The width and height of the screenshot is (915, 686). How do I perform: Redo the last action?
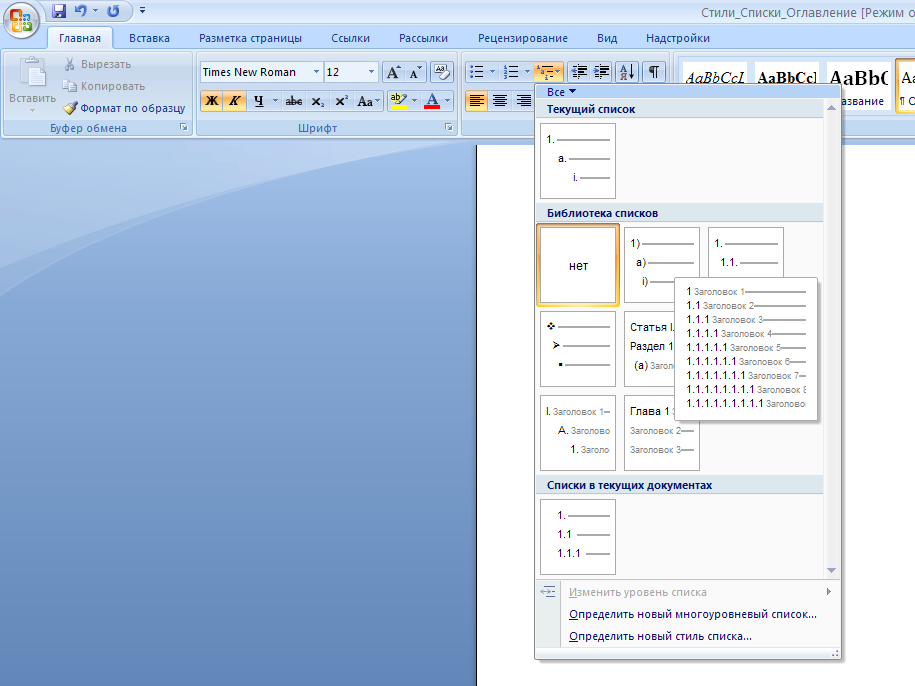(x=113, y=10)
